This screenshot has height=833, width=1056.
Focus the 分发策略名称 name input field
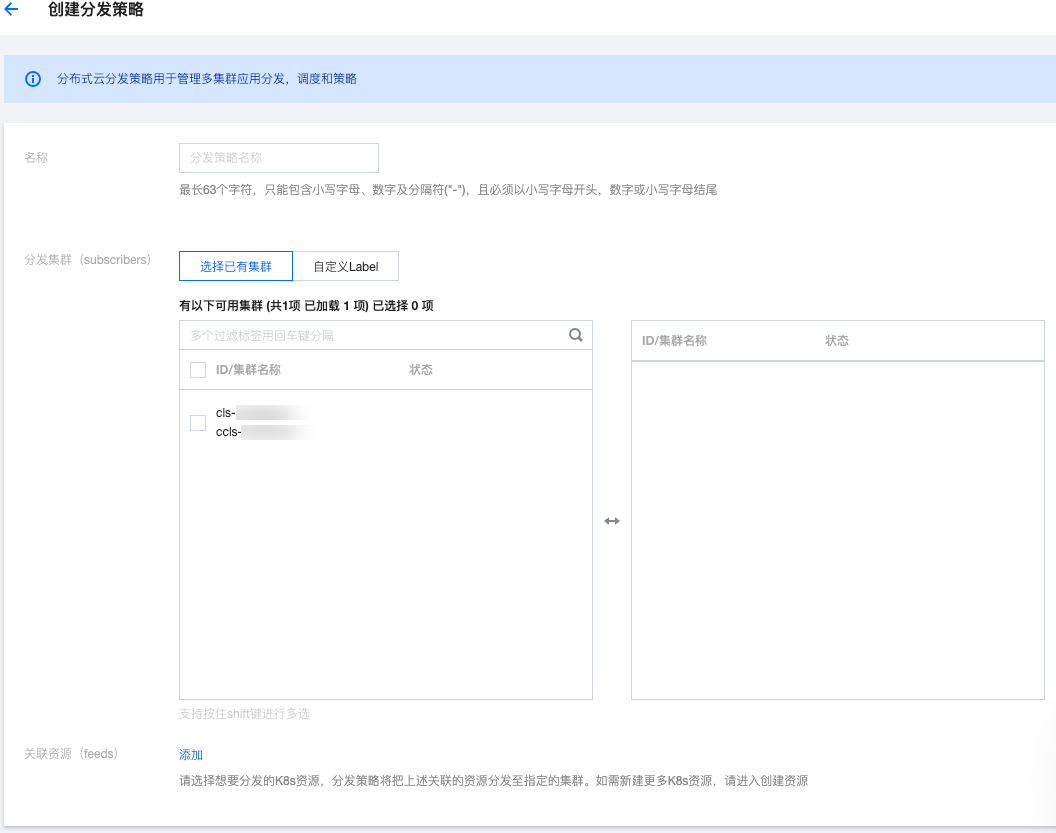pyautogui.click(x=279, y=158)
